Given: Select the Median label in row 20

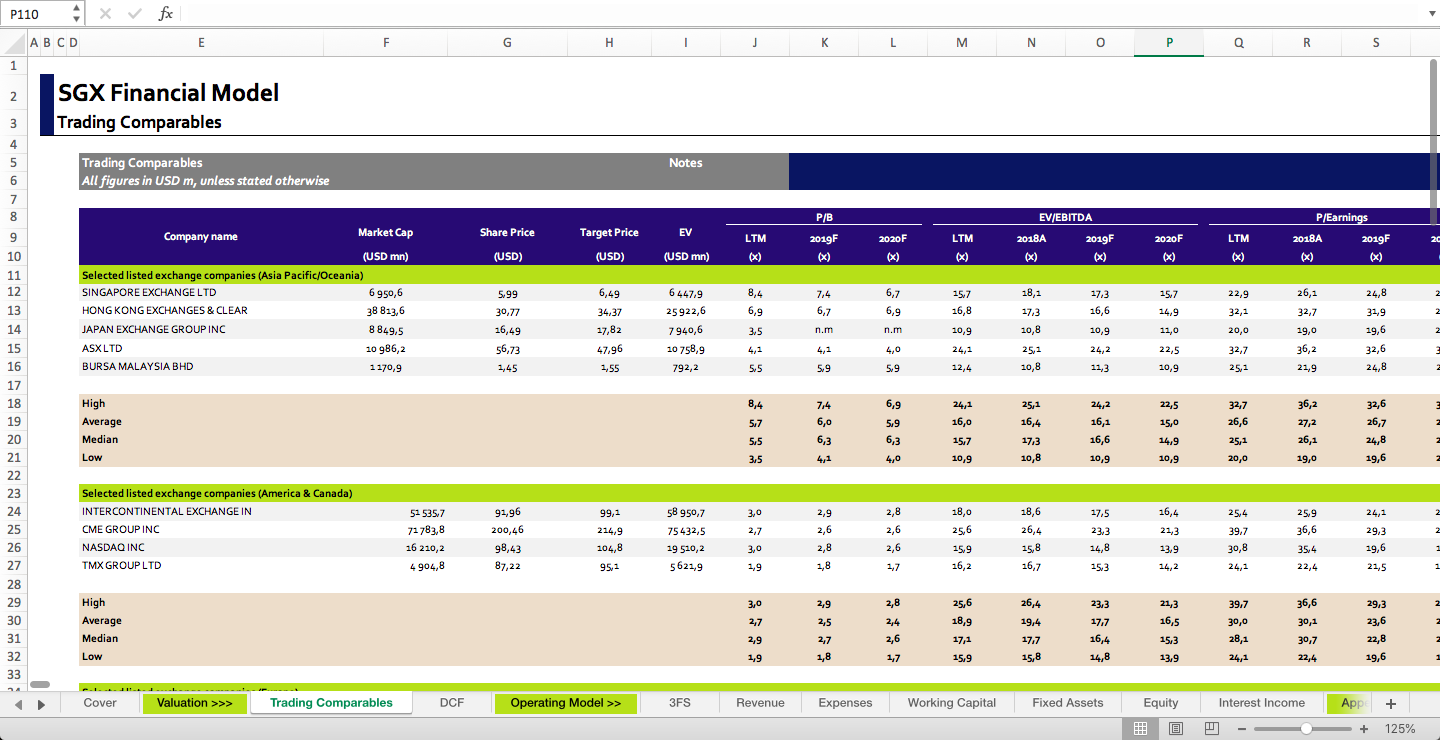Looking at the screenshot, I should pyautogui.click(x=100, y=439).
